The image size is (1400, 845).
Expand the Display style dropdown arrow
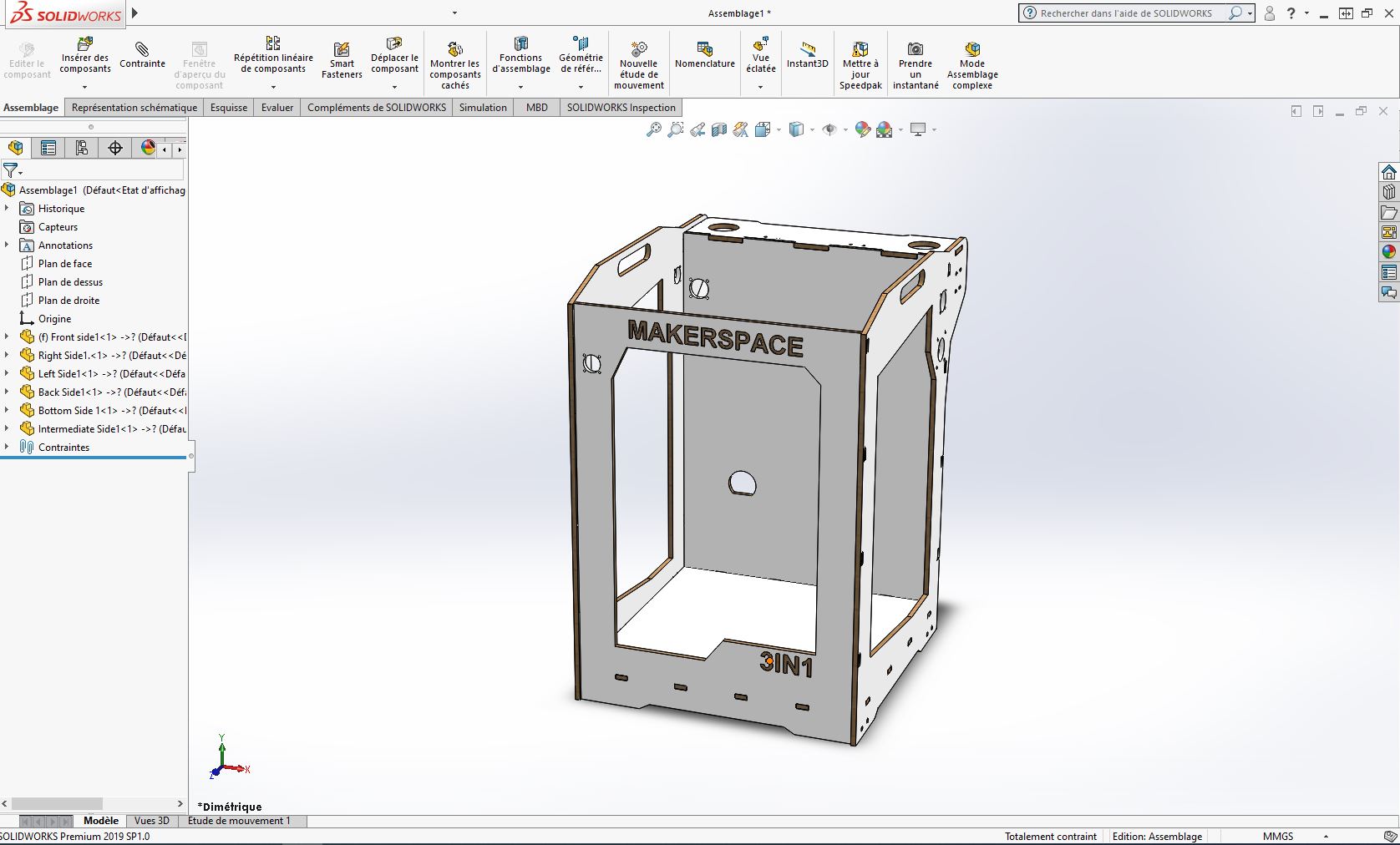pos(812,129)
